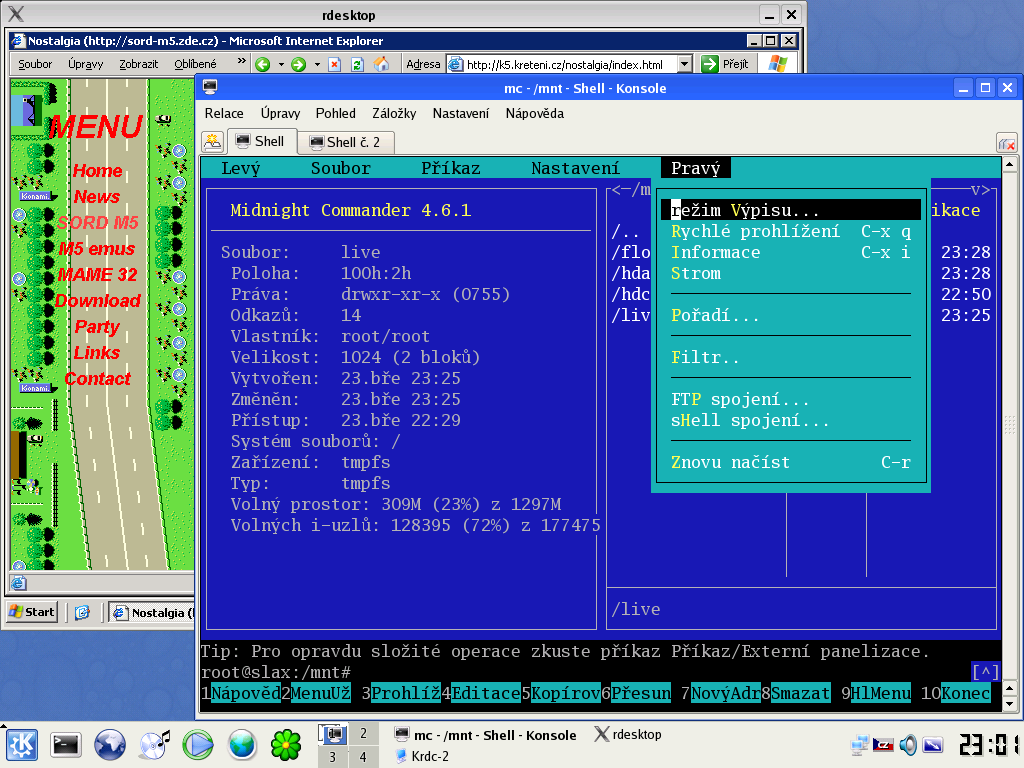Open the Forward history dropdown arrow in IE
1024x768 pixels.
click(x=317, y=64)
